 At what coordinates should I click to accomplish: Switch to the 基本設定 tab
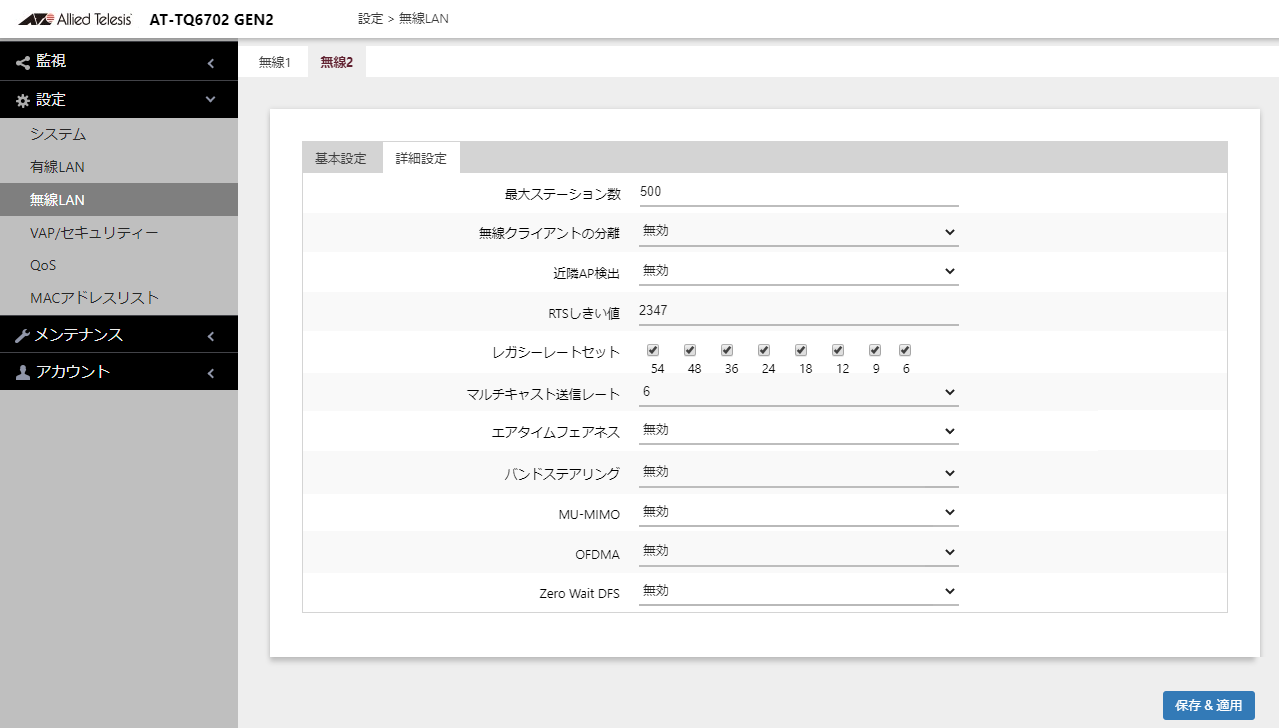tap(342, 157)
